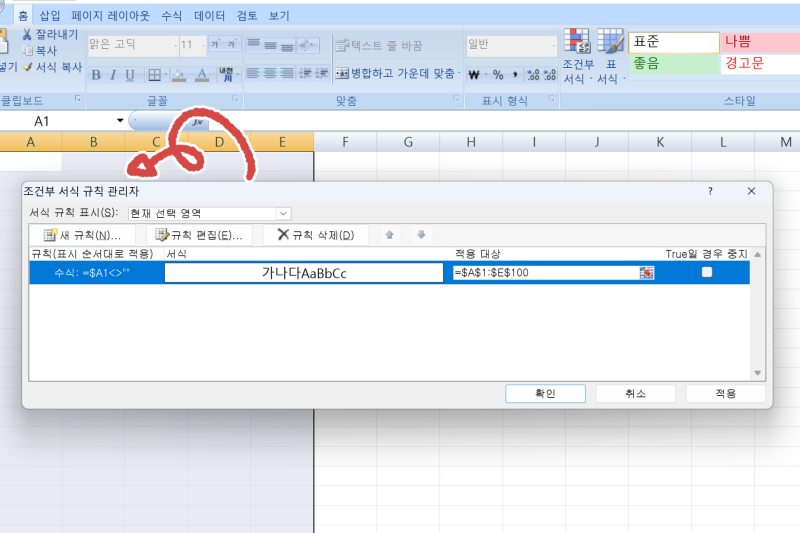Click the dialog help question mark

(x=710, y=191)
